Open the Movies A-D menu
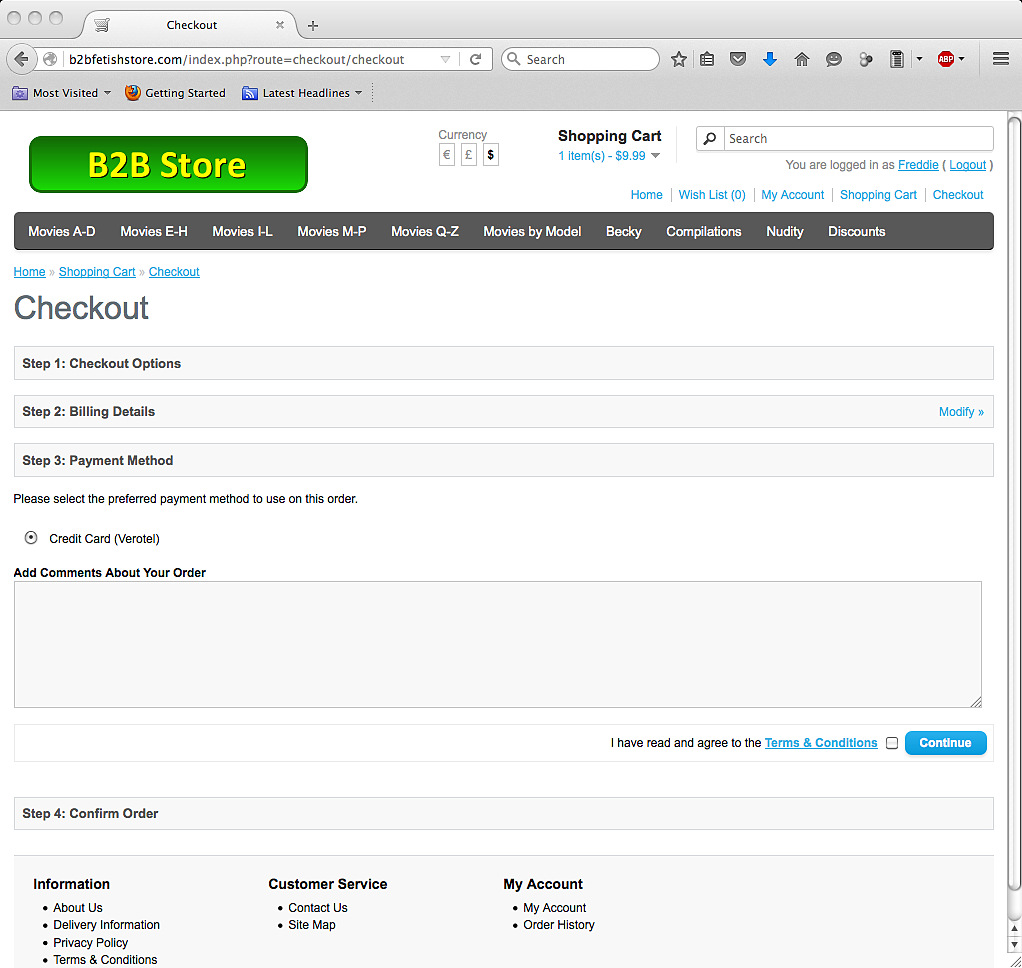 [61, 231]
